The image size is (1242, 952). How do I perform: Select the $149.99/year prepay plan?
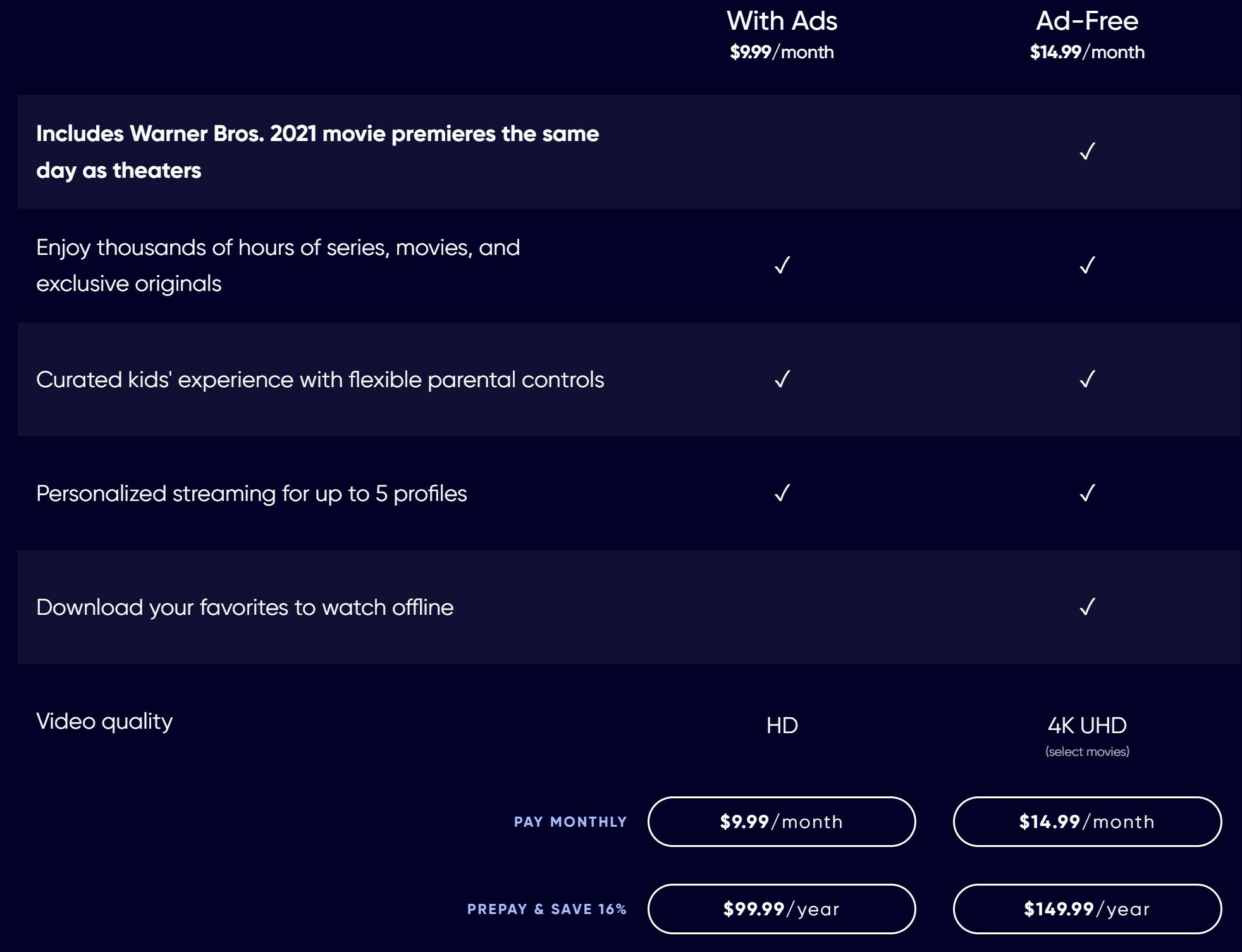1087,908
